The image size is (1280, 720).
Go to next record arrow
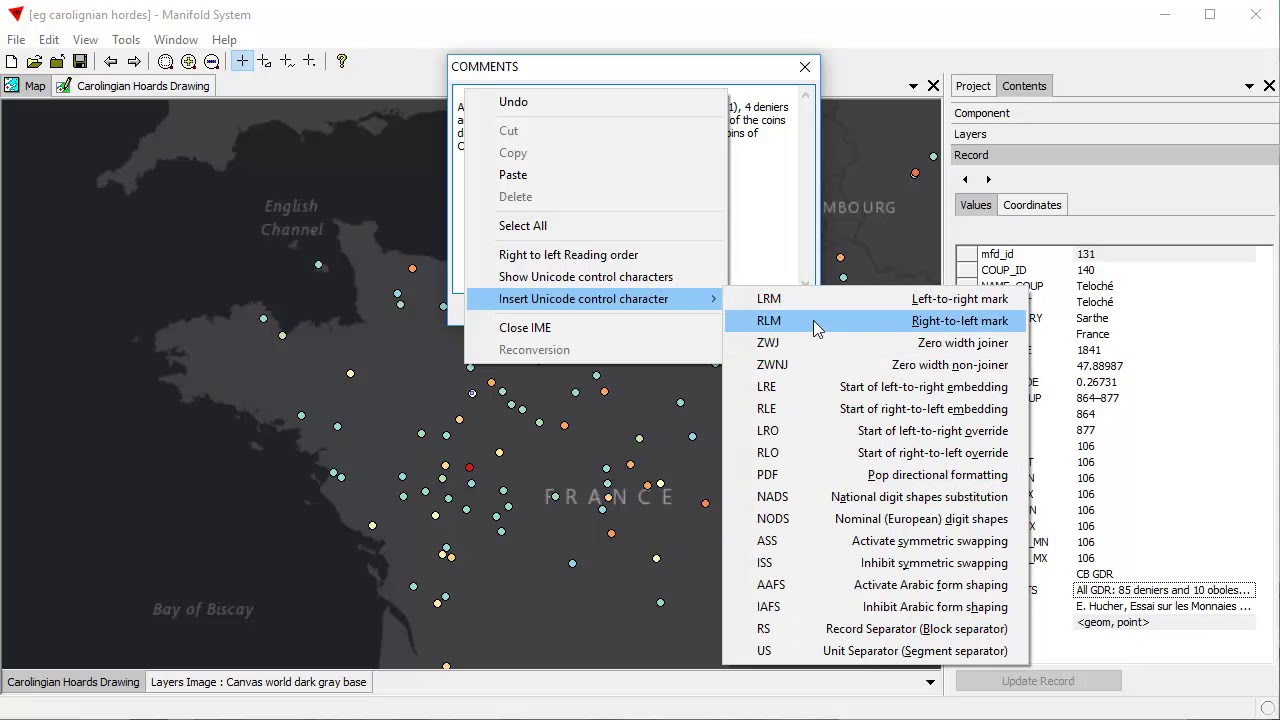tap(988, 180)
